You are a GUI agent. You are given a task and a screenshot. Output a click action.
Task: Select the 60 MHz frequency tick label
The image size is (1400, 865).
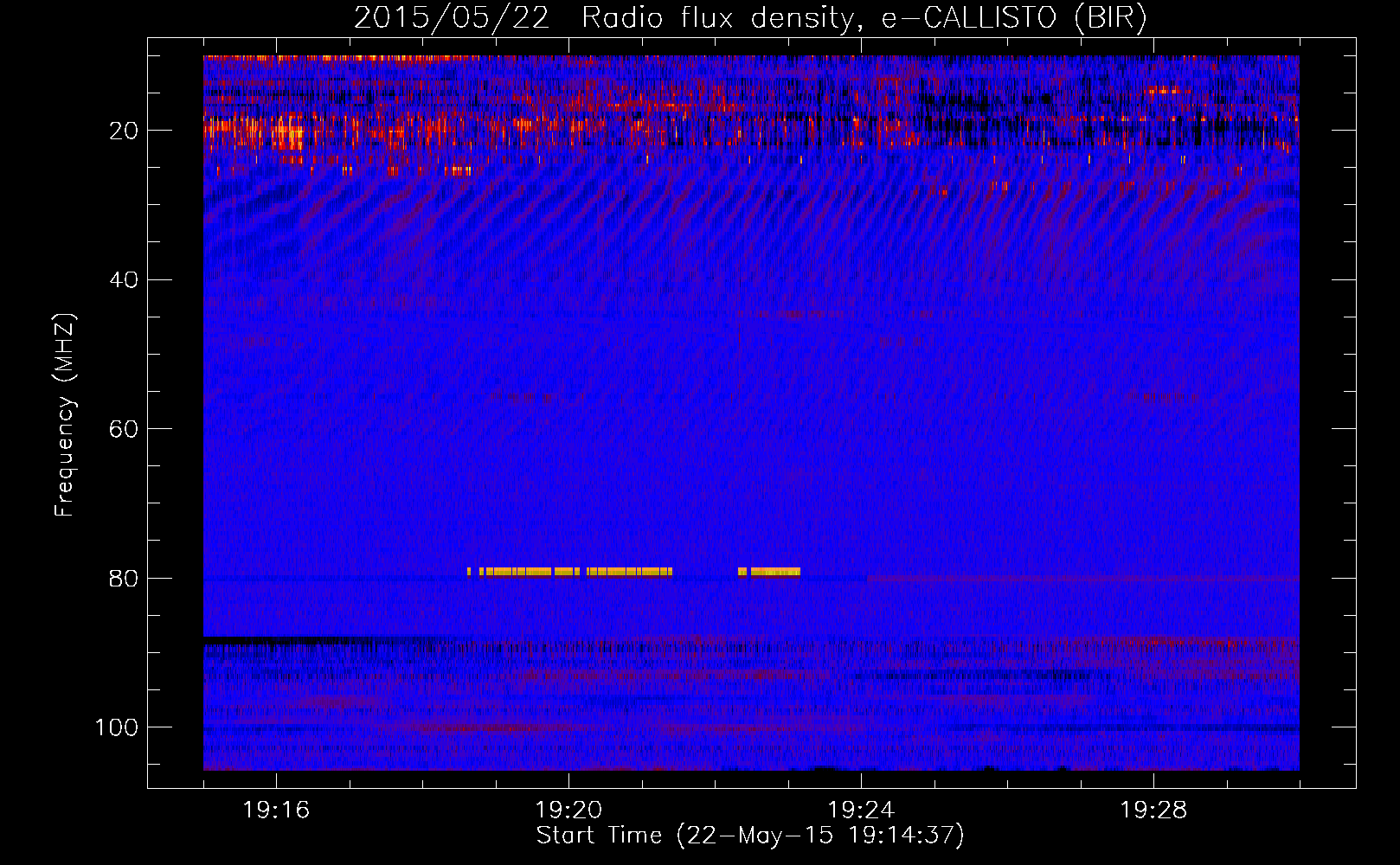pyautogui.click(x=124, y=429)
